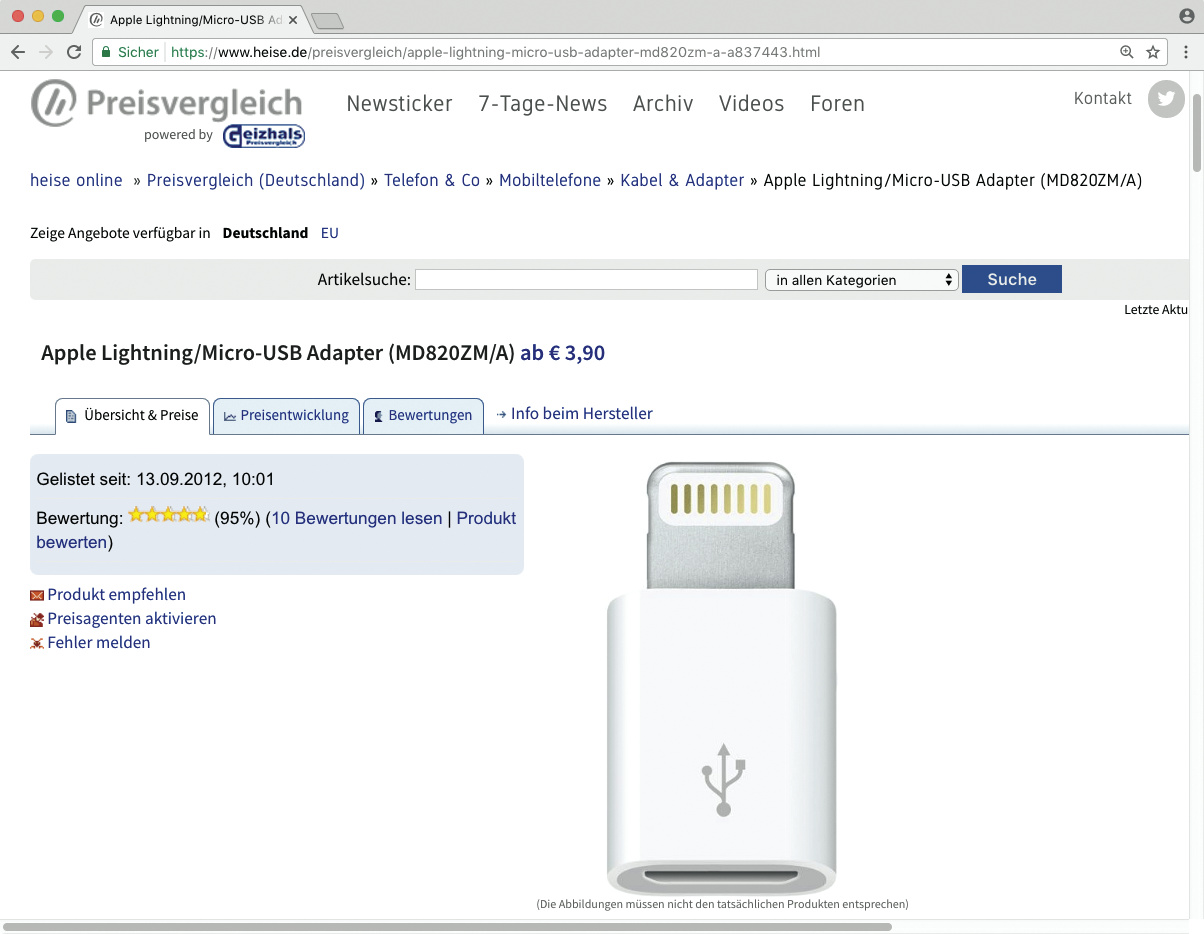Follow the 'heise online' breadcrumb link
Viewport: 1204px width, 934px height.
[76, 181]
